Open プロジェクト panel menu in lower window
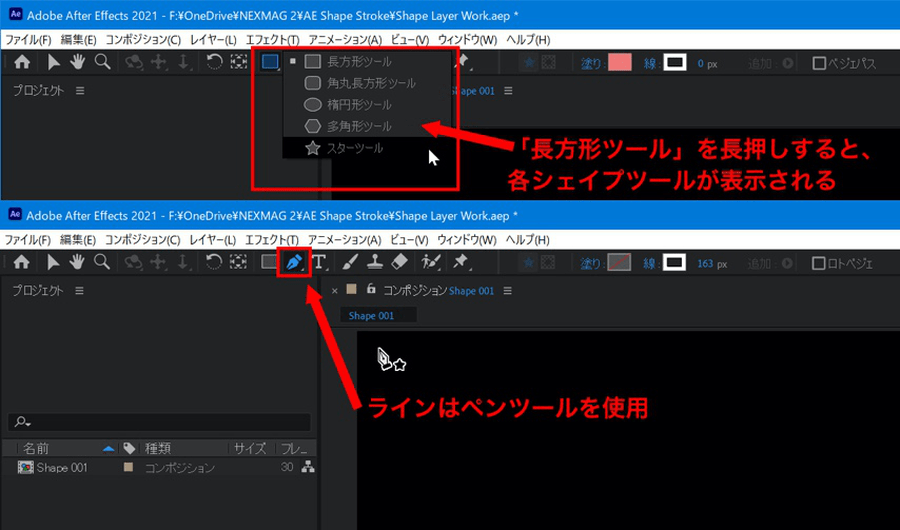The image size is (900, 530). coord(79,291)
